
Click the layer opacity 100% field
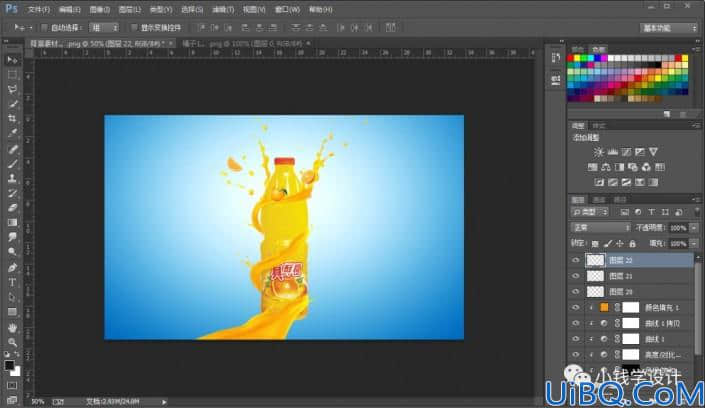click(678, 228)
